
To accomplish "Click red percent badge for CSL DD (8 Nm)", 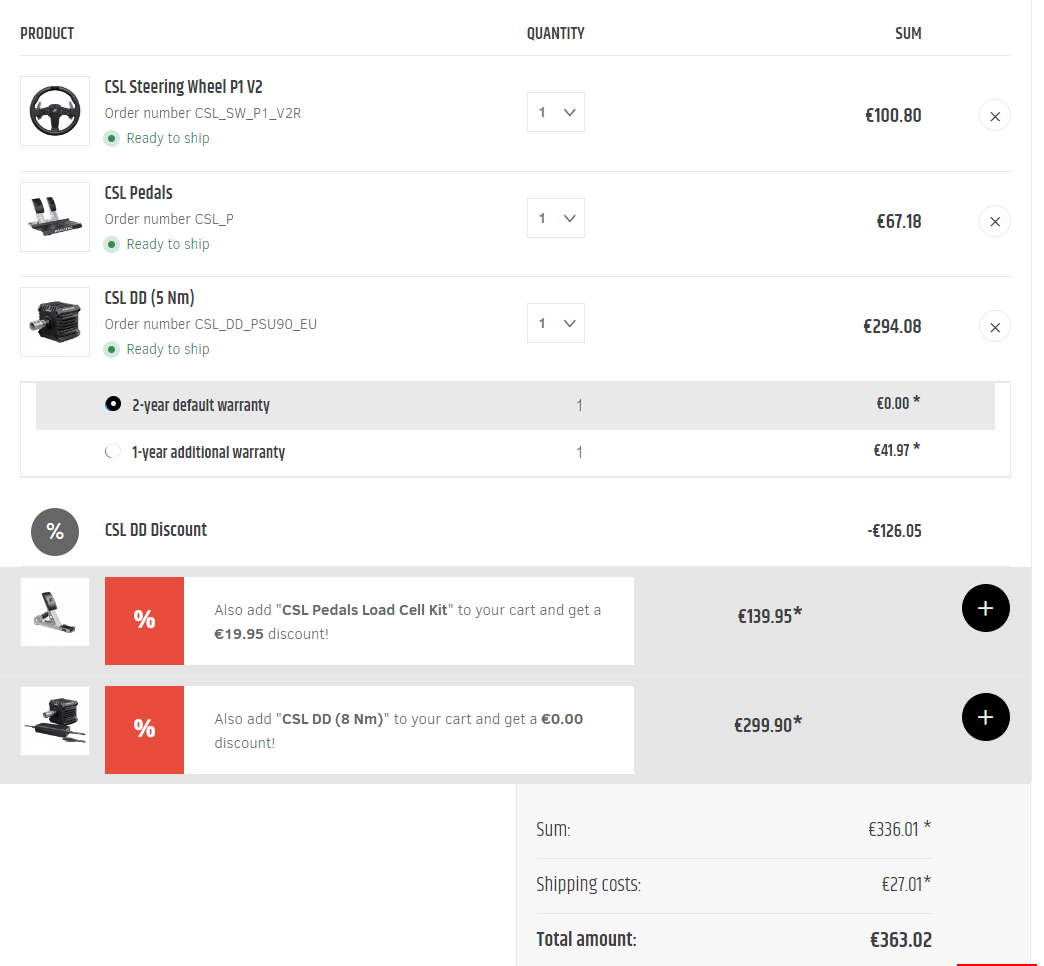I will (144, 730).
